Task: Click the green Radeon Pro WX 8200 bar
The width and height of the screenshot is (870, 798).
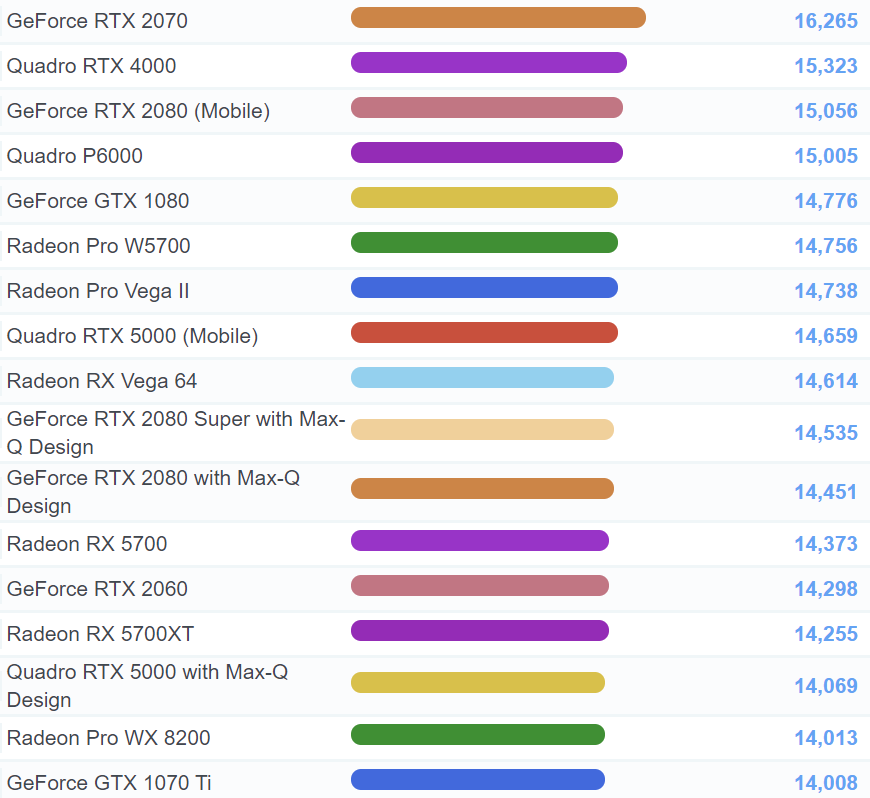Action: (x=478, y=735)
